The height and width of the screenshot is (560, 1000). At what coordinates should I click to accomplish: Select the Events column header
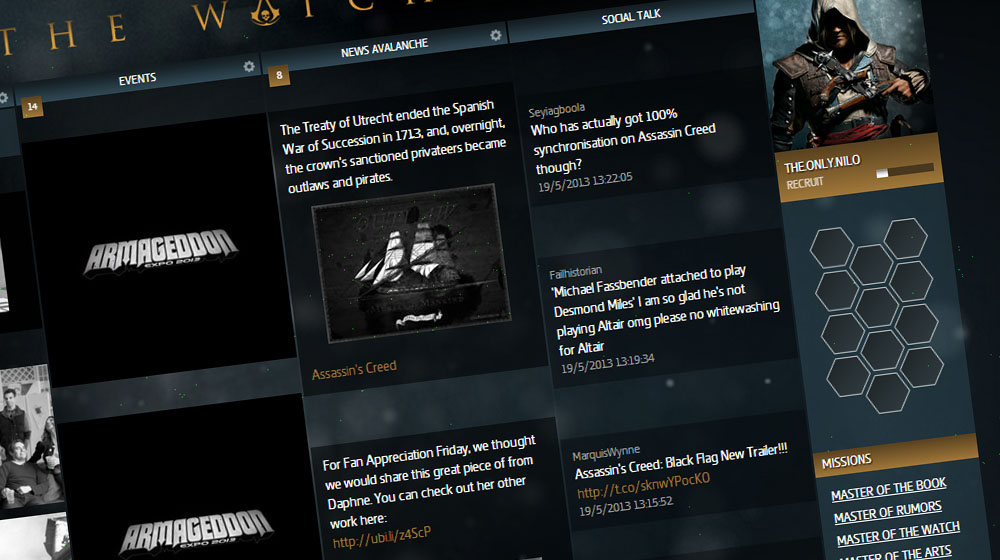click(x=137, y=79)
